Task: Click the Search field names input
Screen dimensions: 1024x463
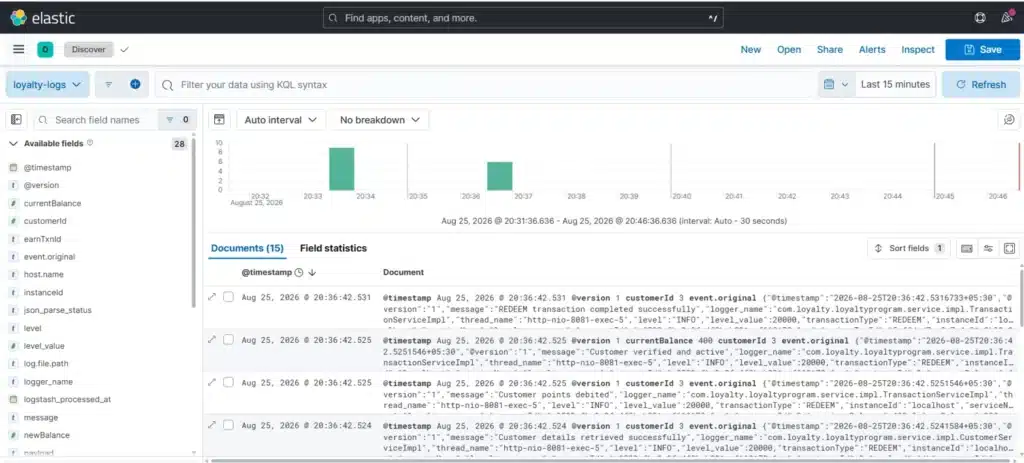Action: coord(96,120)
